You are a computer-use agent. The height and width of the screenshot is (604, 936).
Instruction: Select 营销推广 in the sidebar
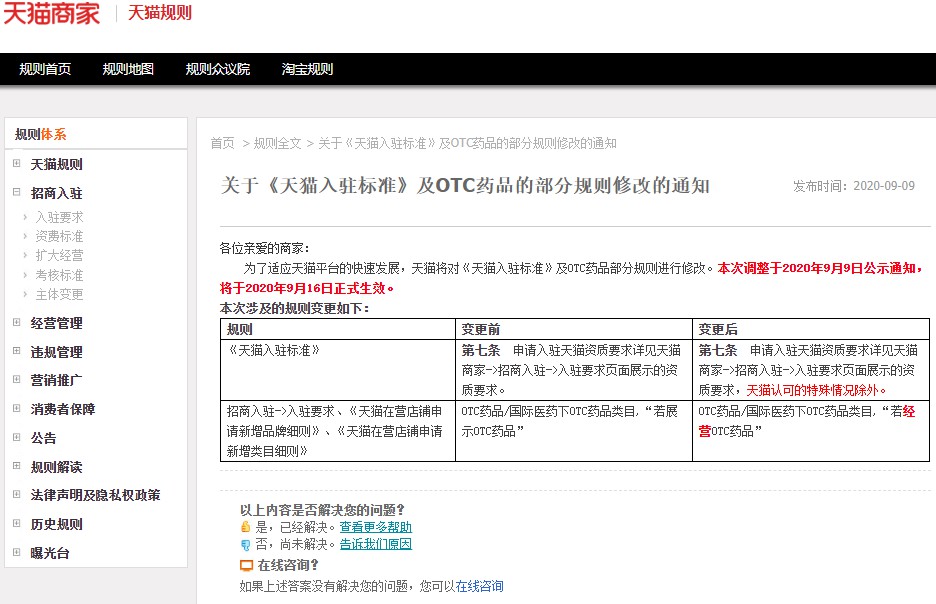[x=56, y=380]
